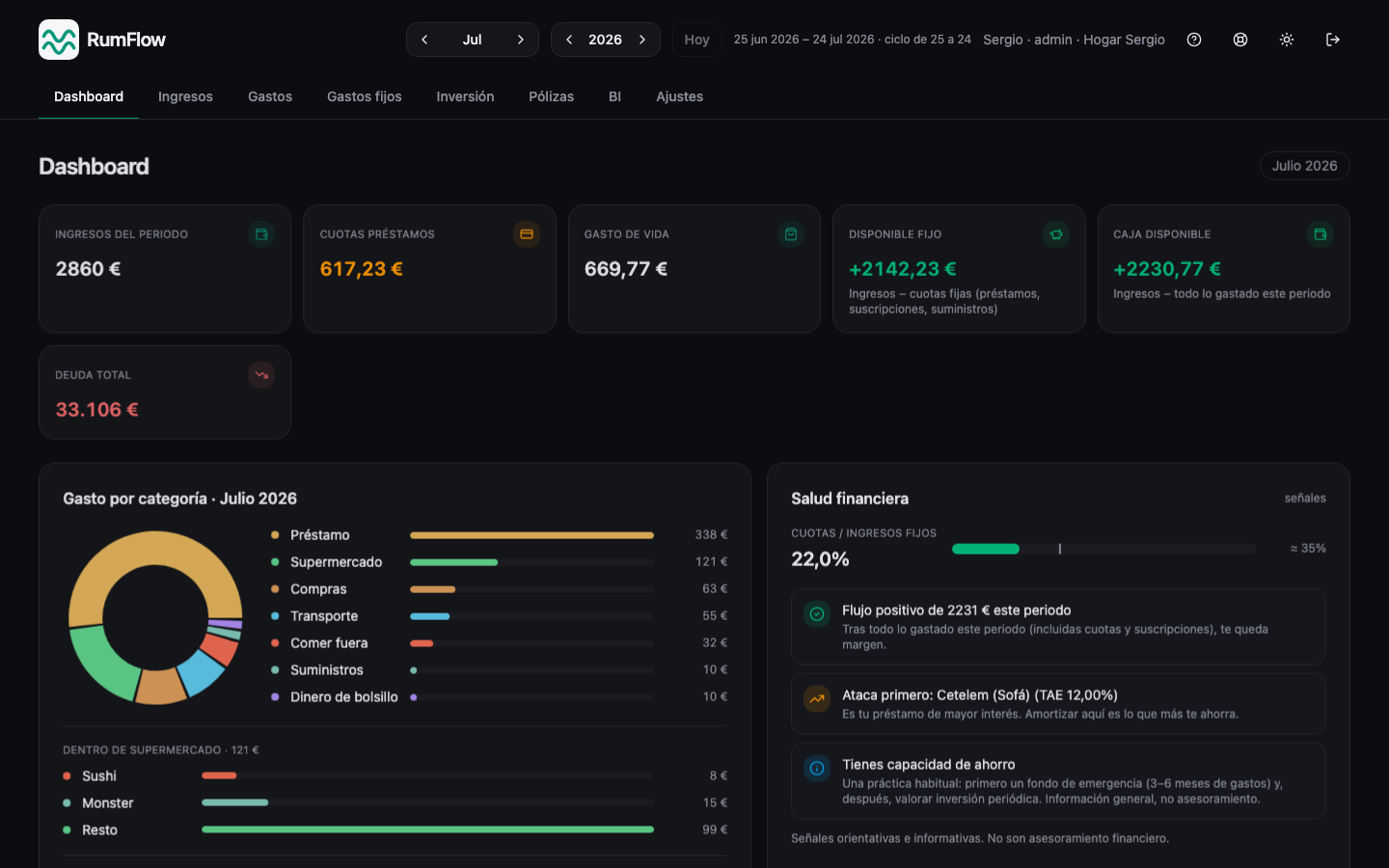The width and height of the screenshot is (1389, 868).
Task: Select the Supermercado category row
Action: 500,562
